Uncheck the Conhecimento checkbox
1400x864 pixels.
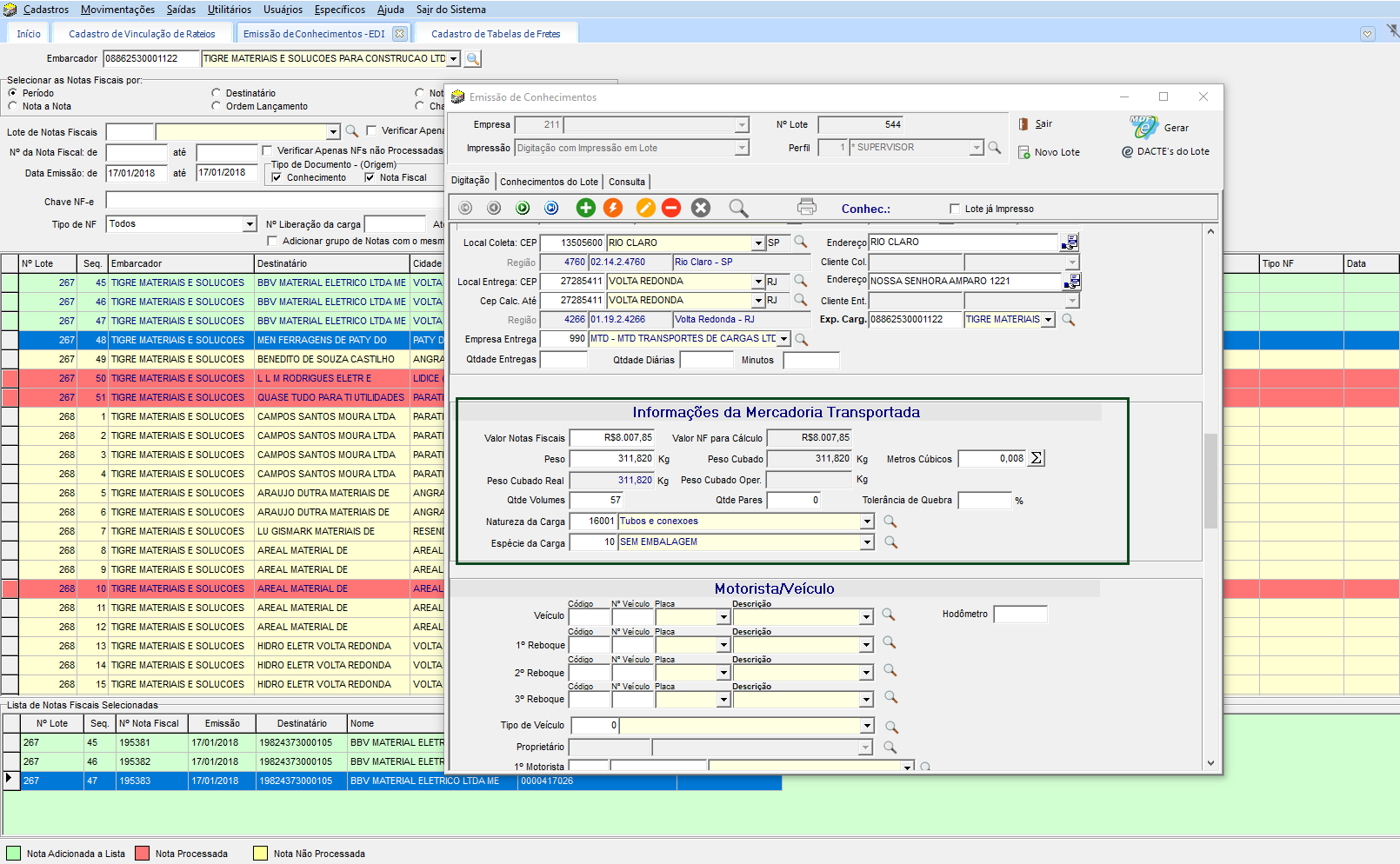coord(277,177)
